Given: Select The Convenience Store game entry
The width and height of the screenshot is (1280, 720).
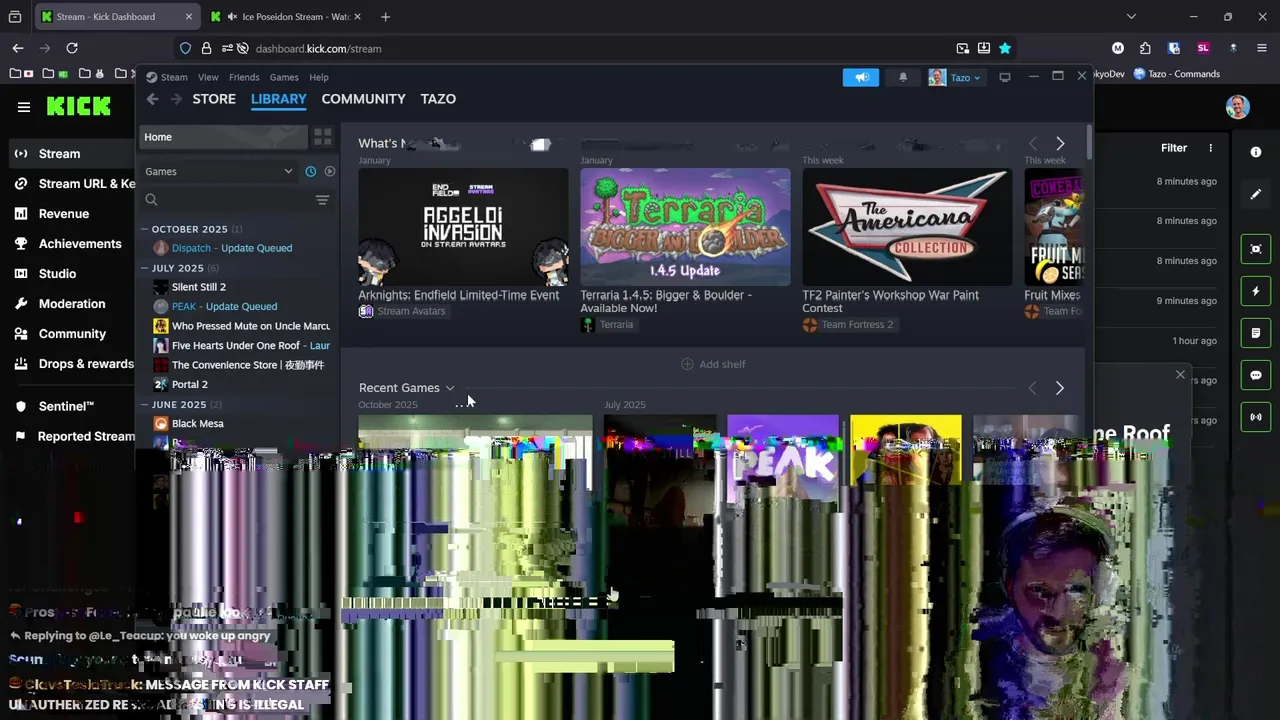Looking at the screenshot, I should (x=240, y=365).
